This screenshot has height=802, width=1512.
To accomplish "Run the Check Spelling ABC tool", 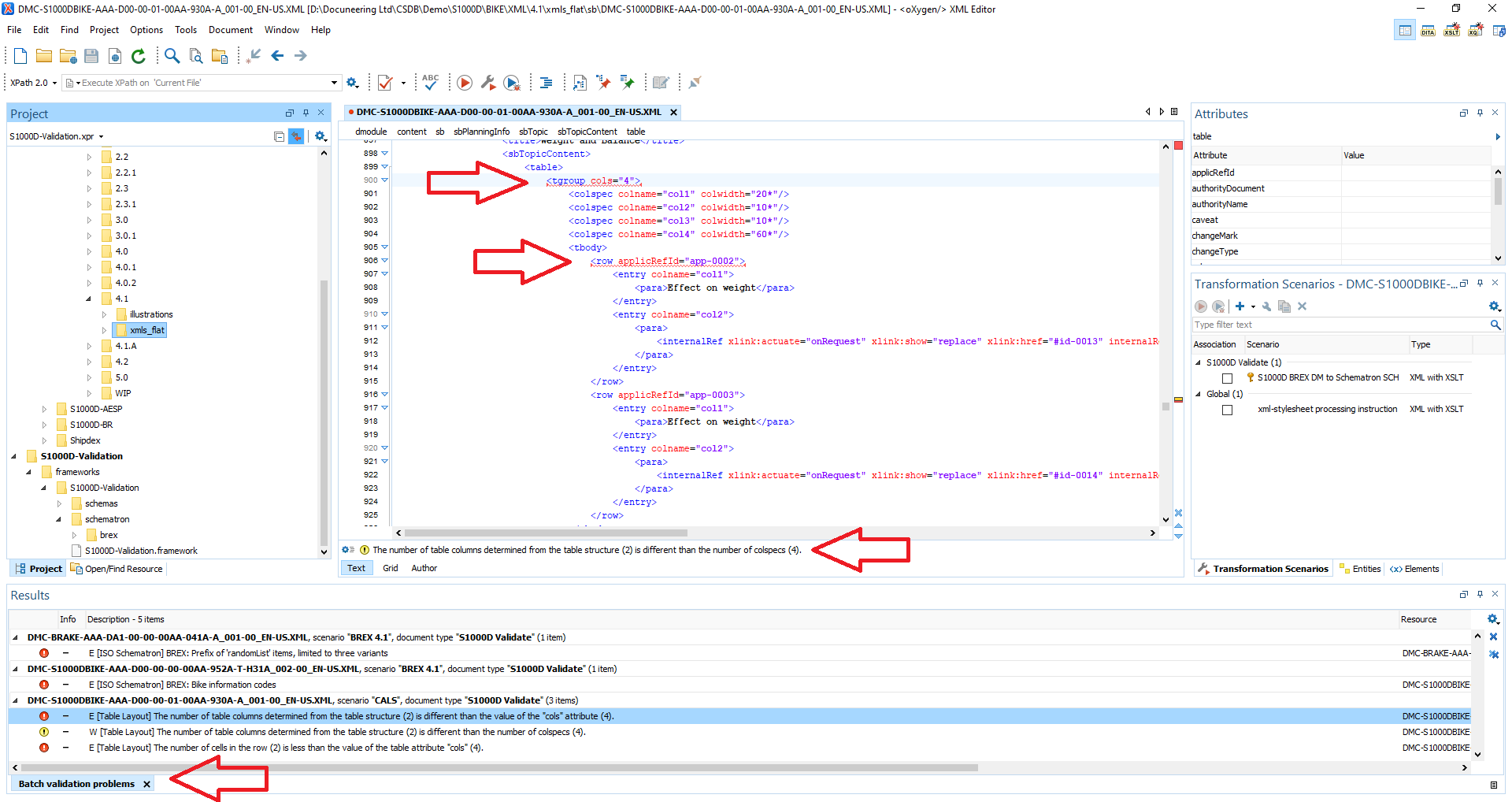I will (430, 82).
